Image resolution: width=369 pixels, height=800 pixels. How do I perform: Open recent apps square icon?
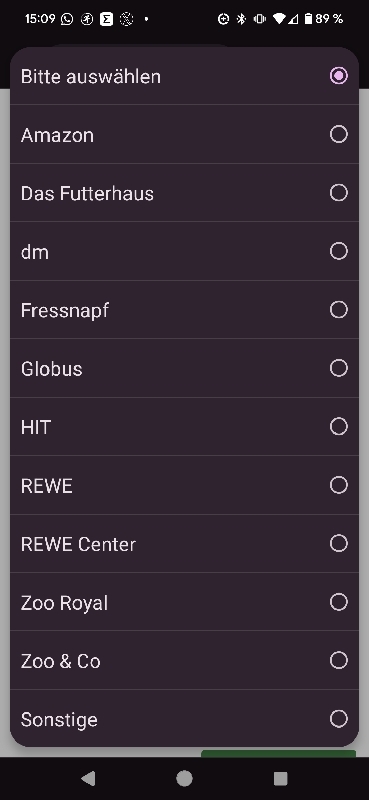tap(281, 779)
